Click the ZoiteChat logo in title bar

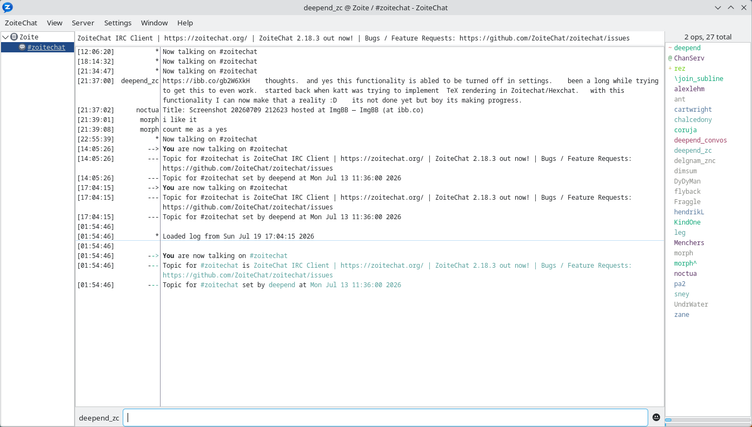click(x=8, y=8)
